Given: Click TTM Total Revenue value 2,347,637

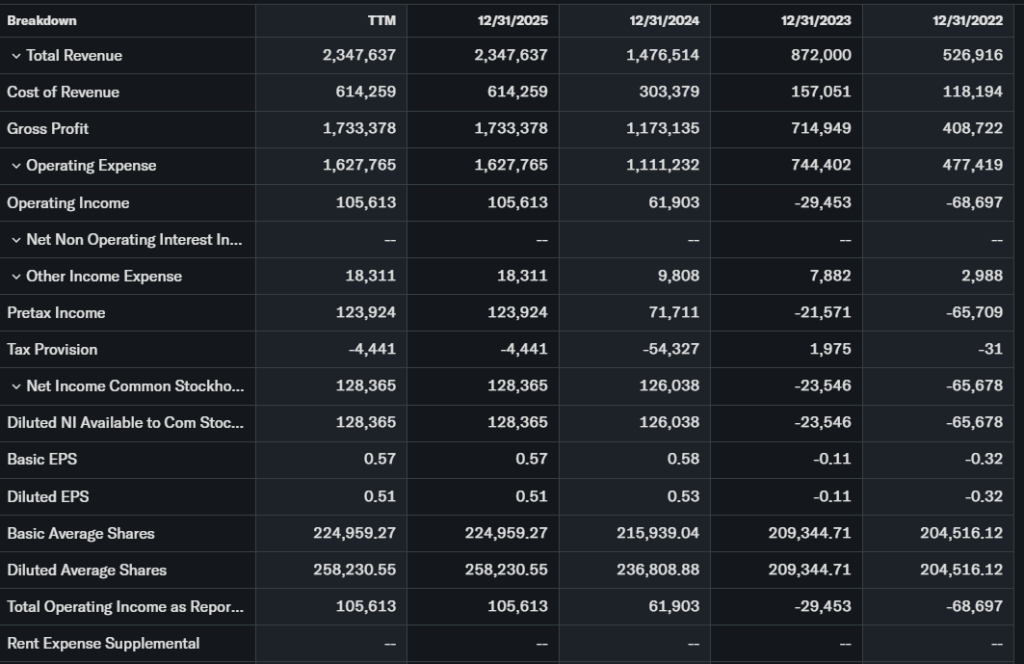Looking at the screenshot, I should click(359, 56).
